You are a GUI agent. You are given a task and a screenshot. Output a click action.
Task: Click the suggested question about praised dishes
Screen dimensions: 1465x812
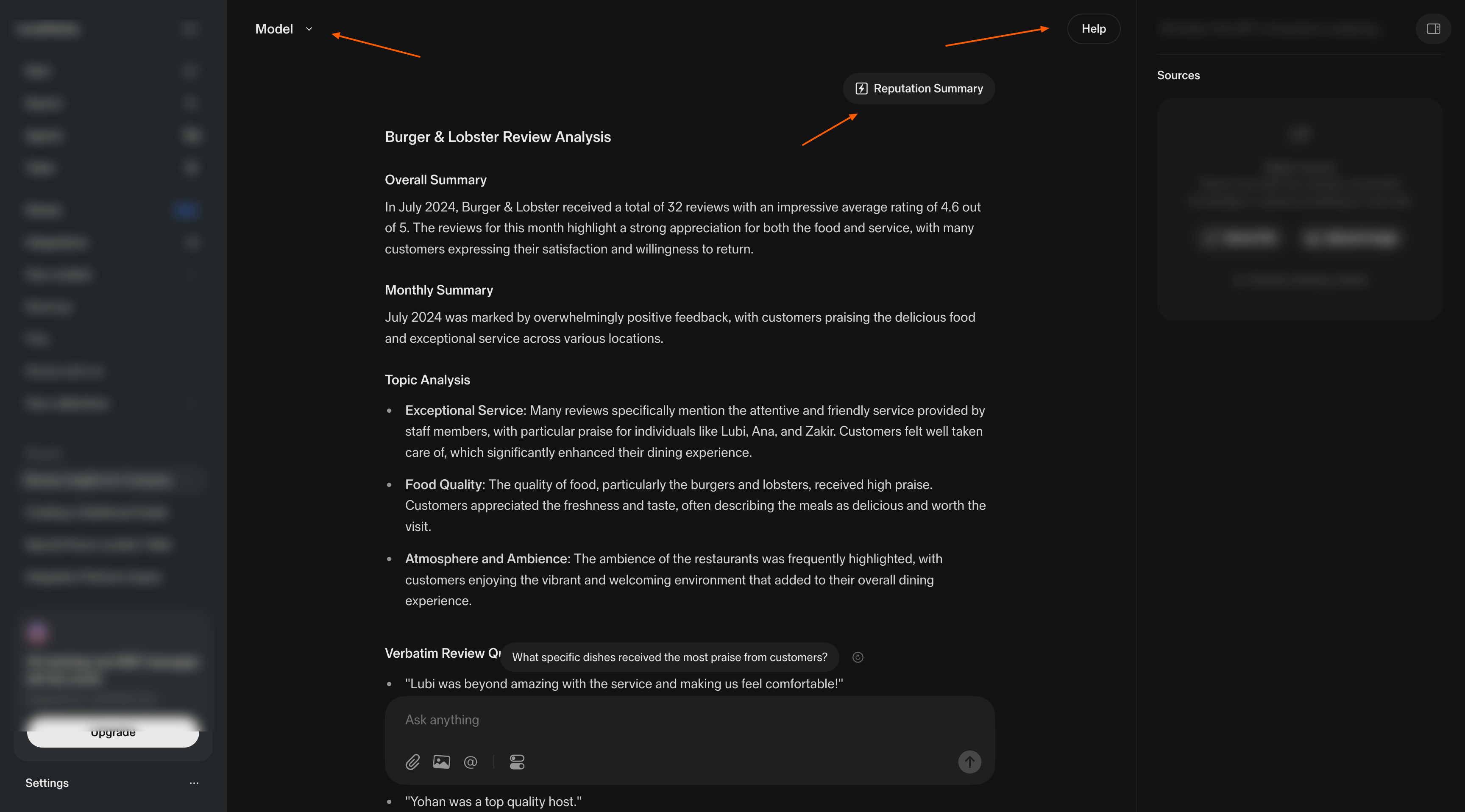coord(669,657)
